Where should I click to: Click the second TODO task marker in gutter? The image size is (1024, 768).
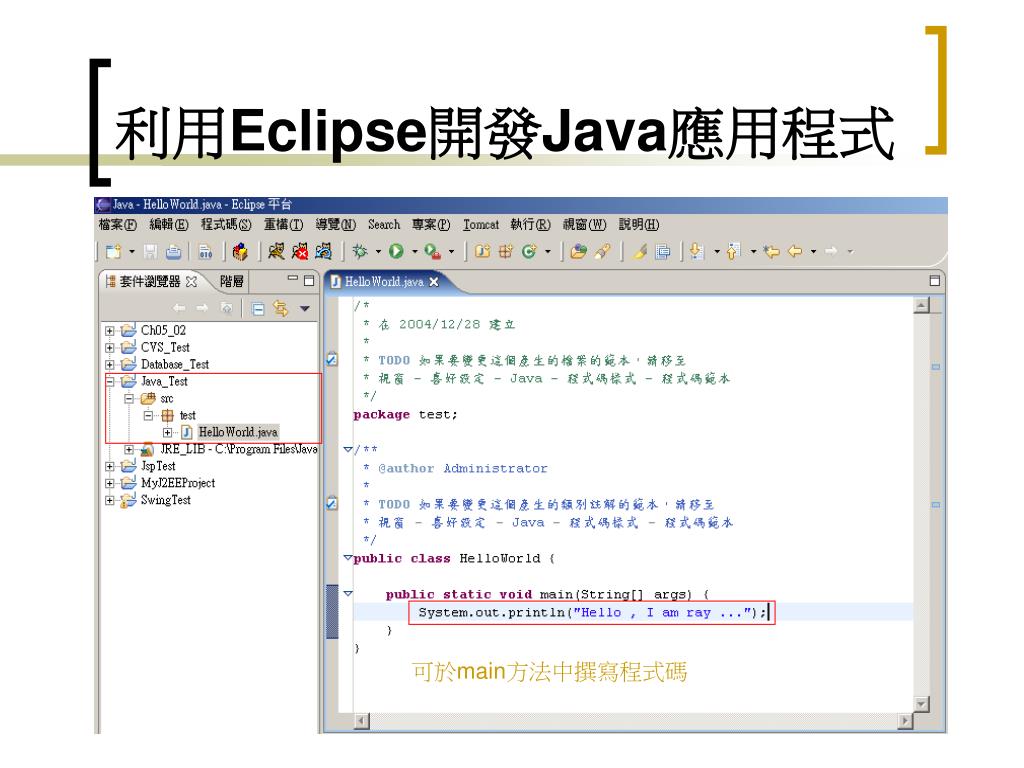point(332,504)
